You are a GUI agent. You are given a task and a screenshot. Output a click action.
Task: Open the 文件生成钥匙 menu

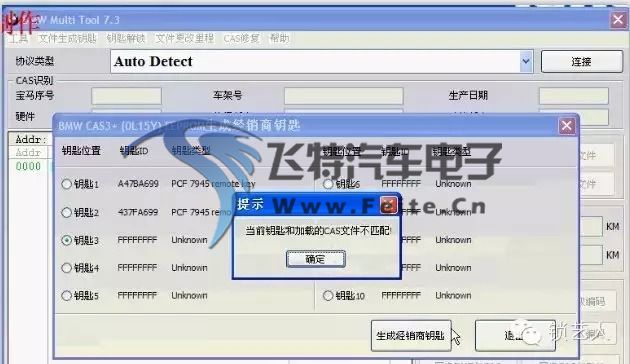click(67, 39)
